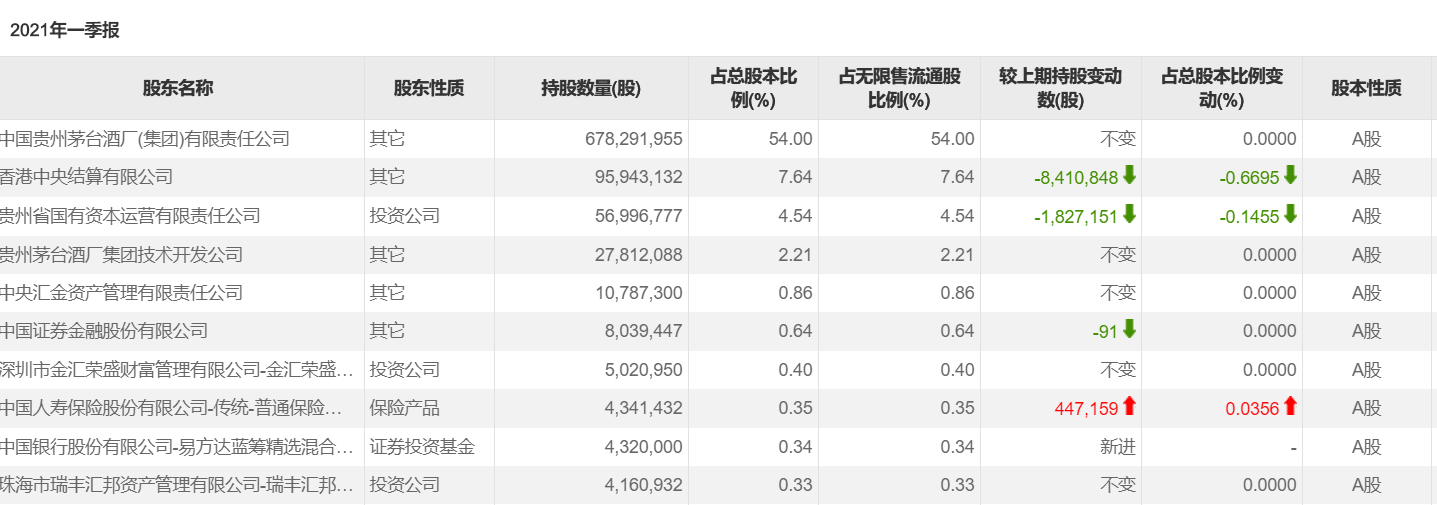Viewport: 1437px width, 505px height.
Task: Click the 持股数量(股) column header
Action: coord(591,88)
